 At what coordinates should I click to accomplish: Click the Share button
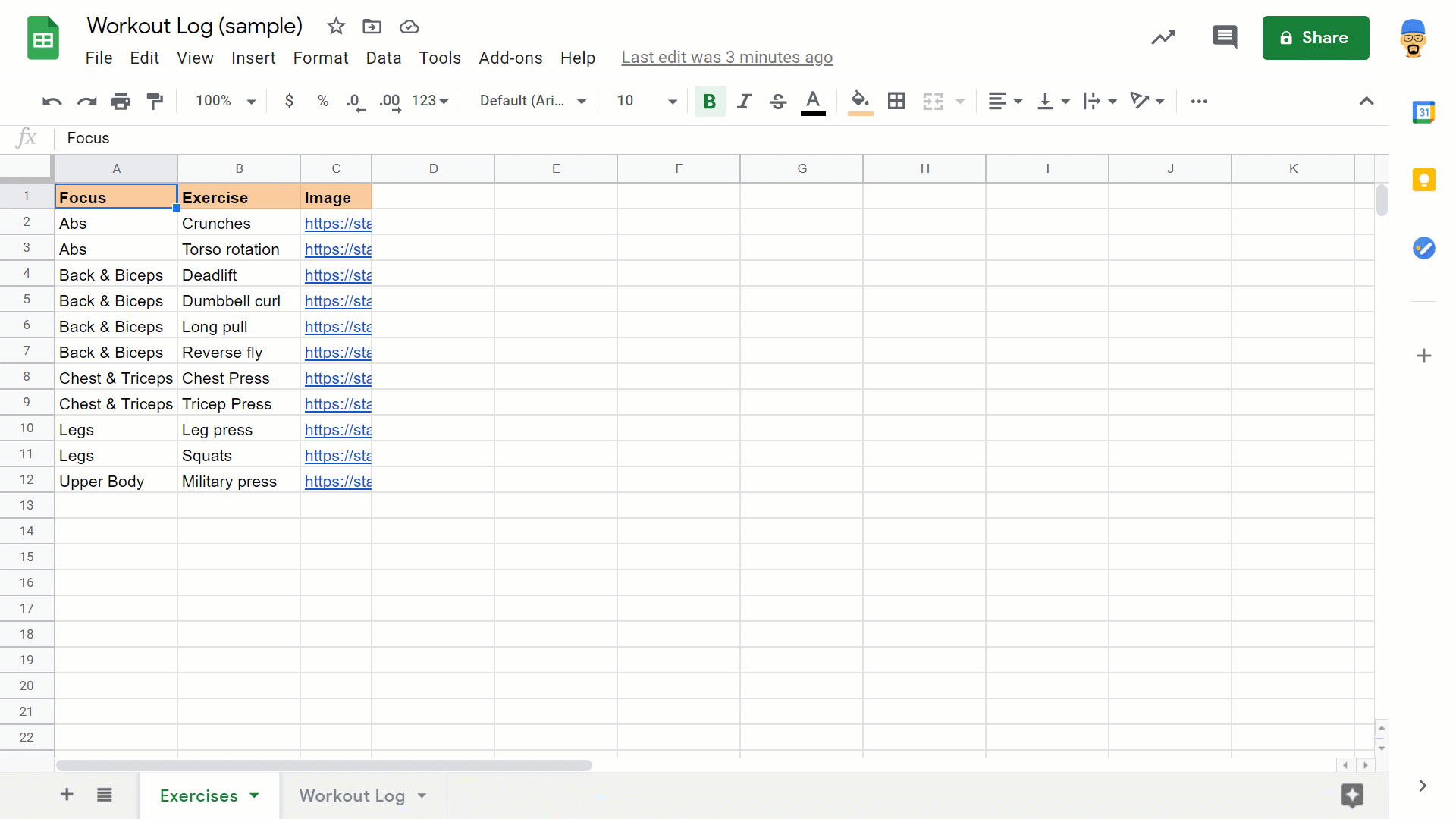[1316, 38]
